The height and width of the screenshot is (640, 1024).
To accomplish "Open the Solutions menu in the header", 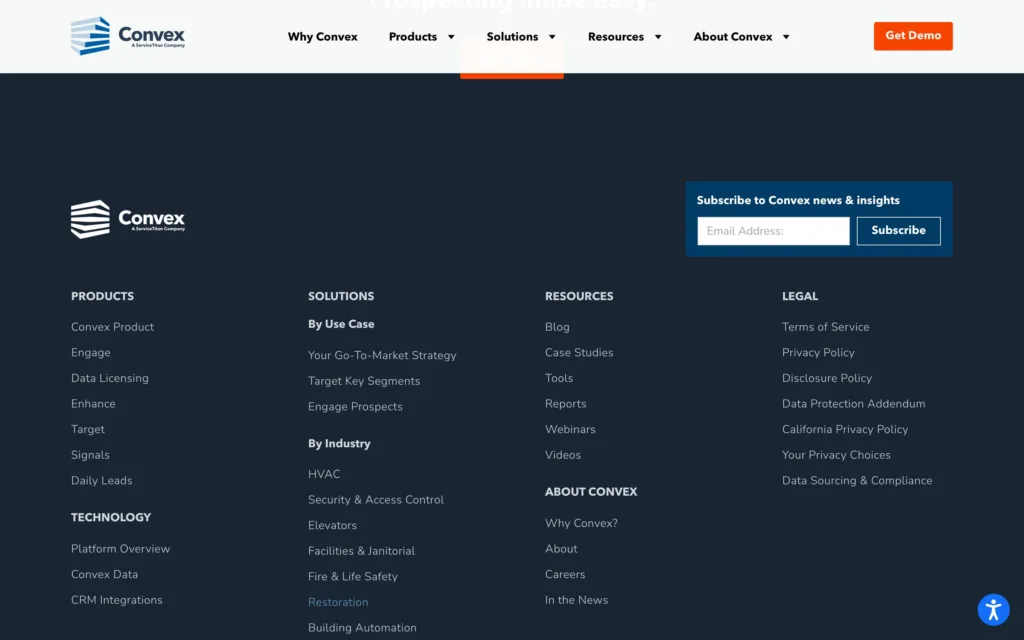I will click(512, 37).
